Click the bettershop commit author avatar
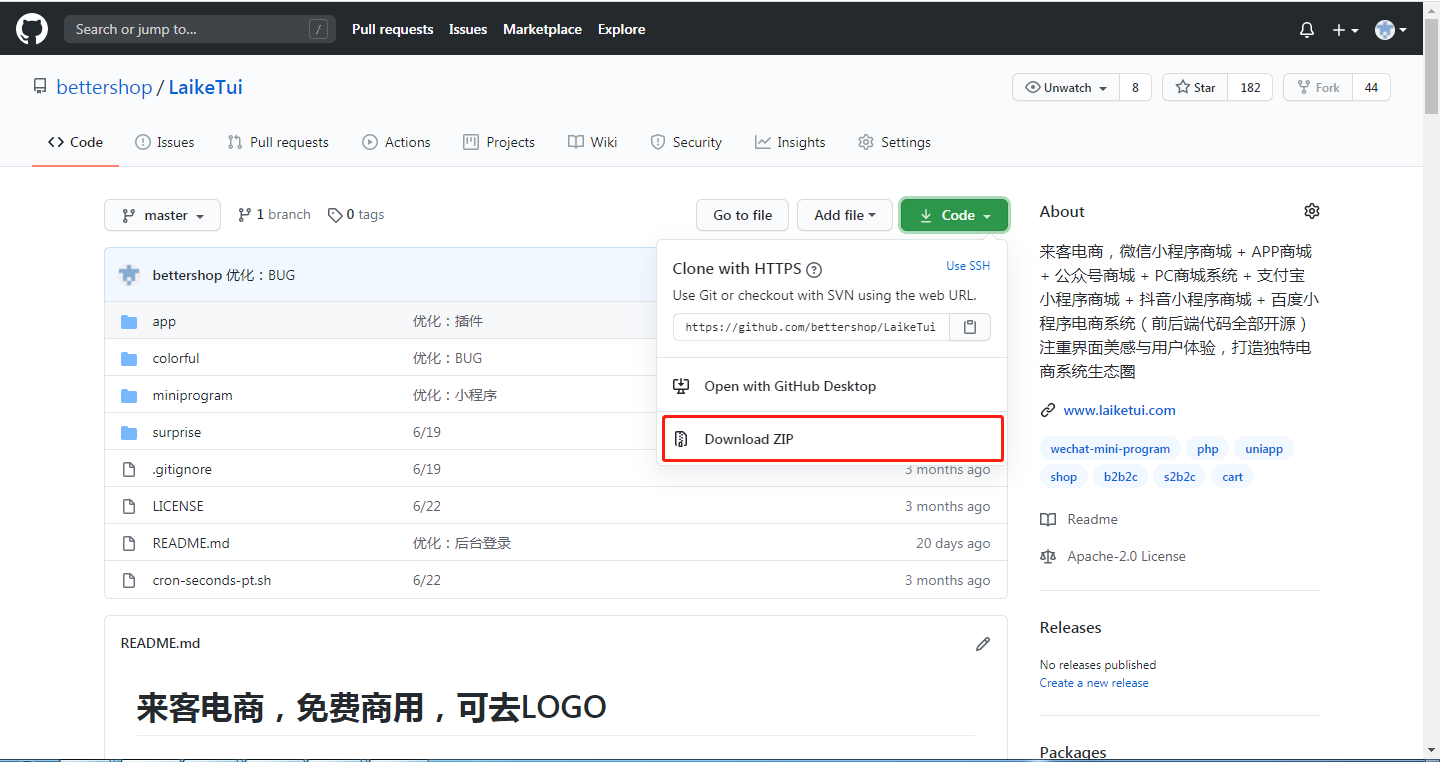The width and height of the screenshot is (1440, 762). [x=129, y=275]
